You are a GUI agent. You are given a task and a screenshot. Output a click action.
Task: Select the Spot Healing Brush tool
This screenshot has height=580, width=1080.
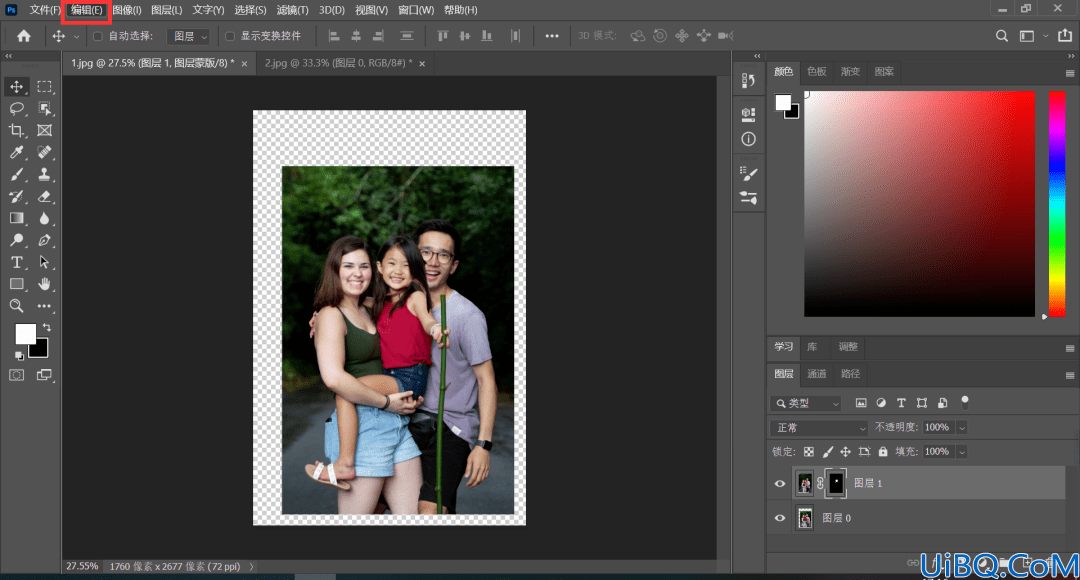click(x=44, y=152)
